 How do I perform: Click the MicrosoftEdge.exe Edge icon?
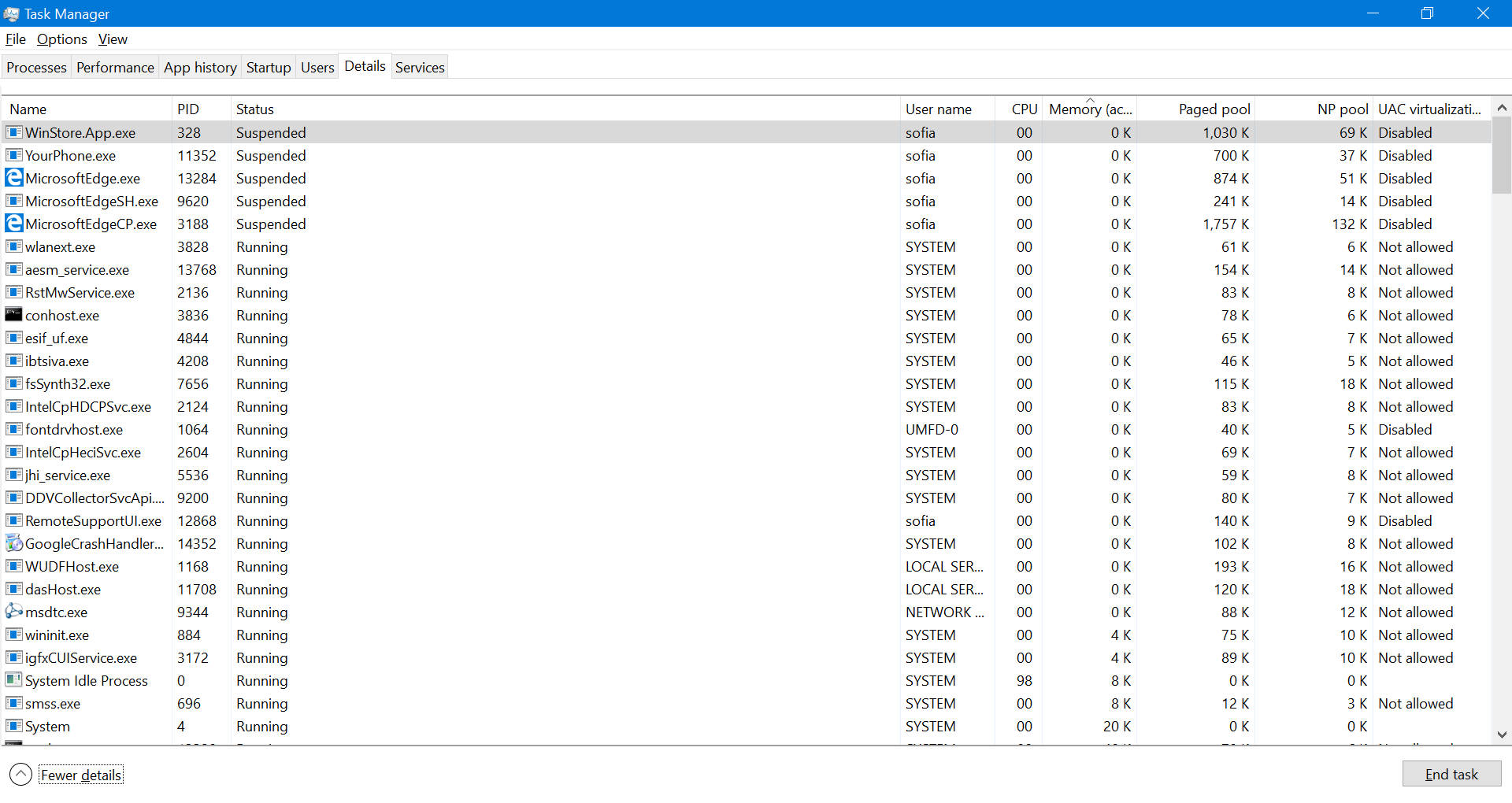[x=13, y=178]
